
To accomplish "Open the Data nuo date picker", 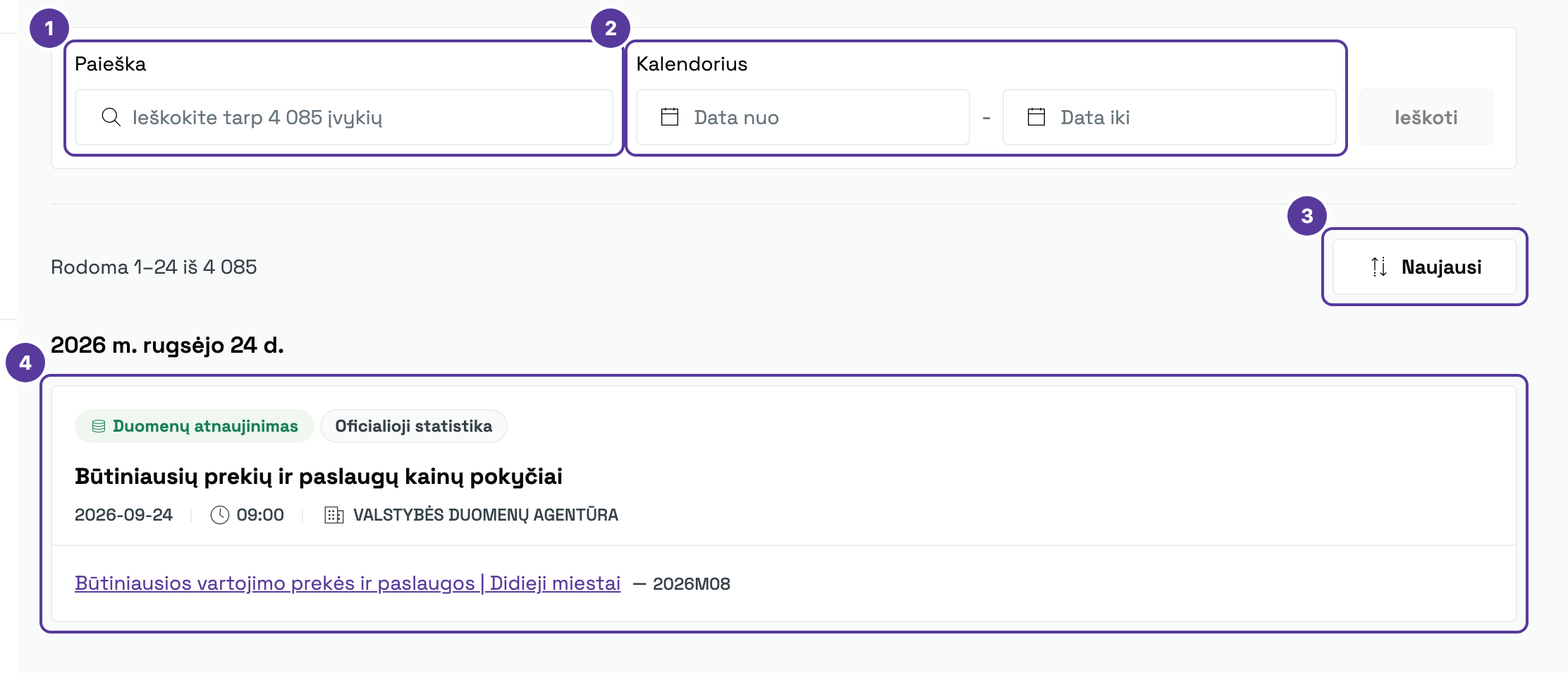I will (x=803, y=117).
